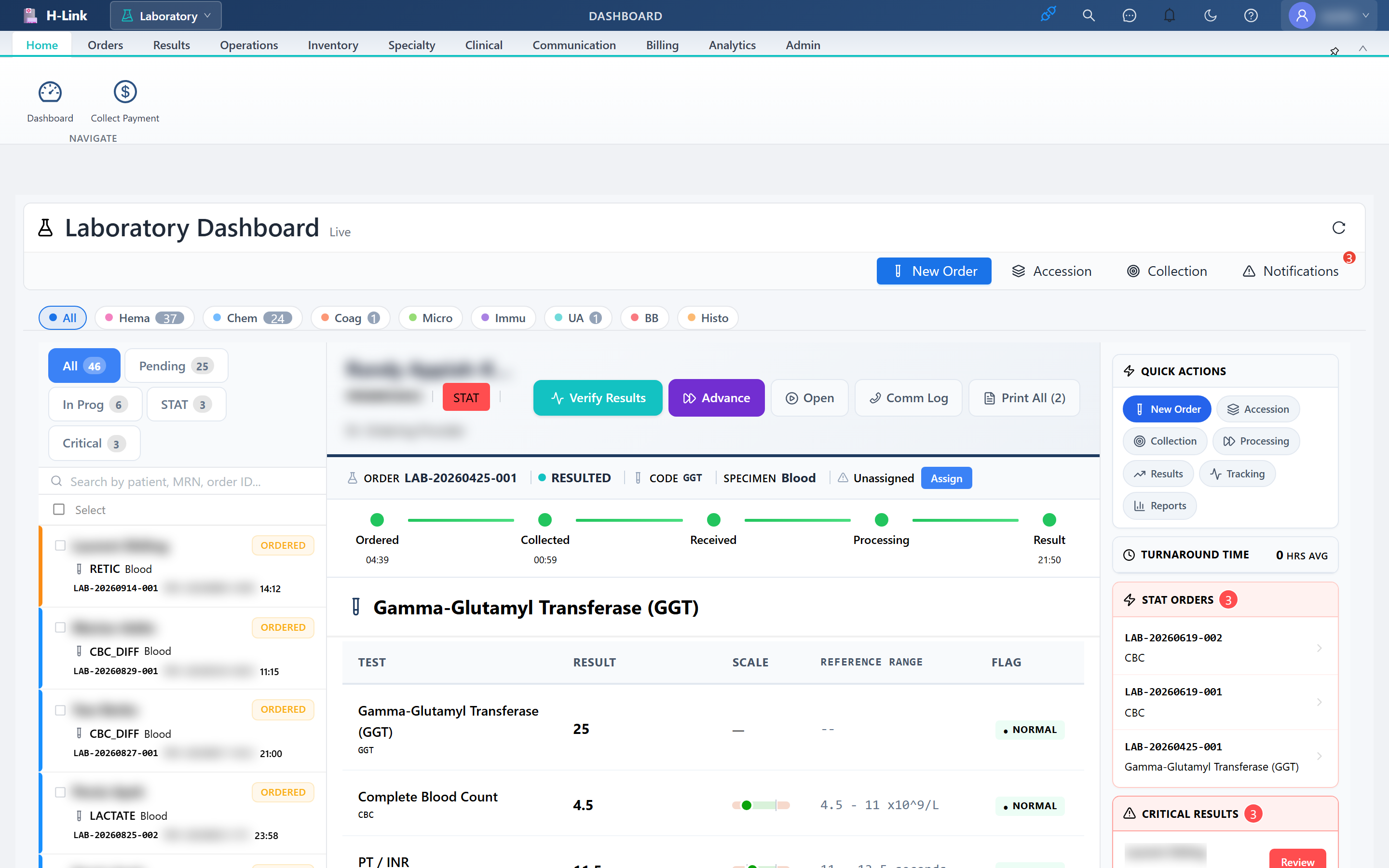The width and height of the screenshot is (1389, 868).
Task: Click Collection in dashboard header toolbar
Action: click(x=1166, y=271)
